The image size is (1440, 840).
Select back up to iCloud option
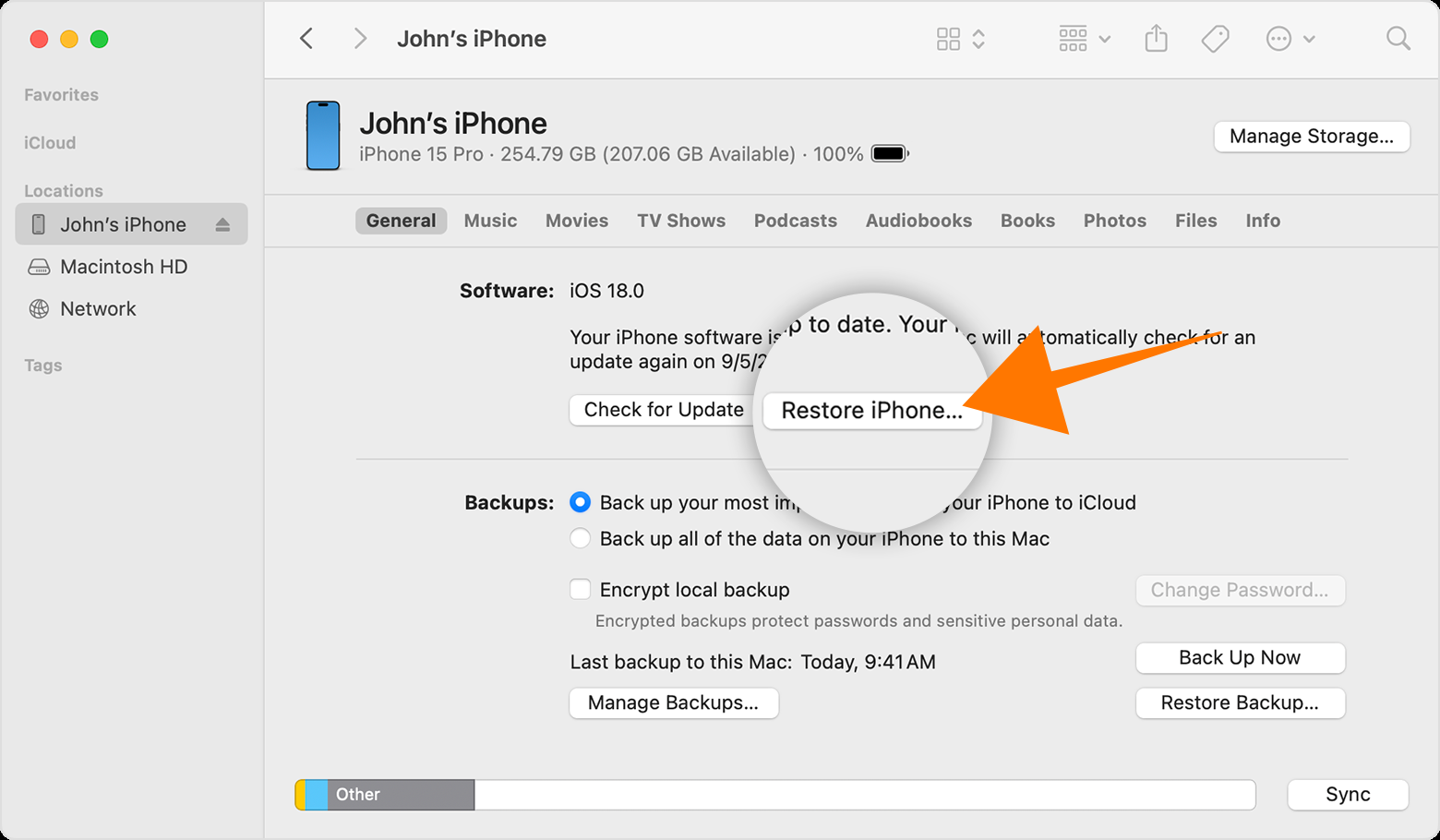pos(580,502)
